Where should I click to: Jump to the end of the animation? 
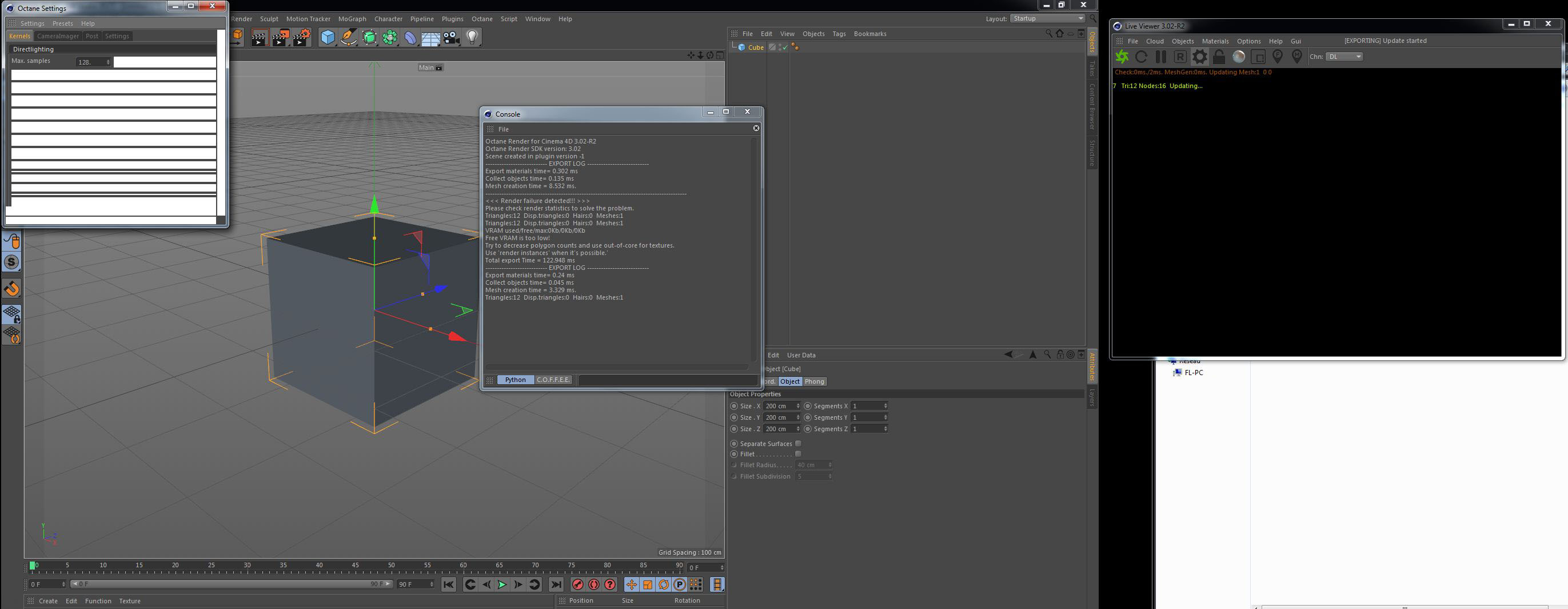(556, 584)
